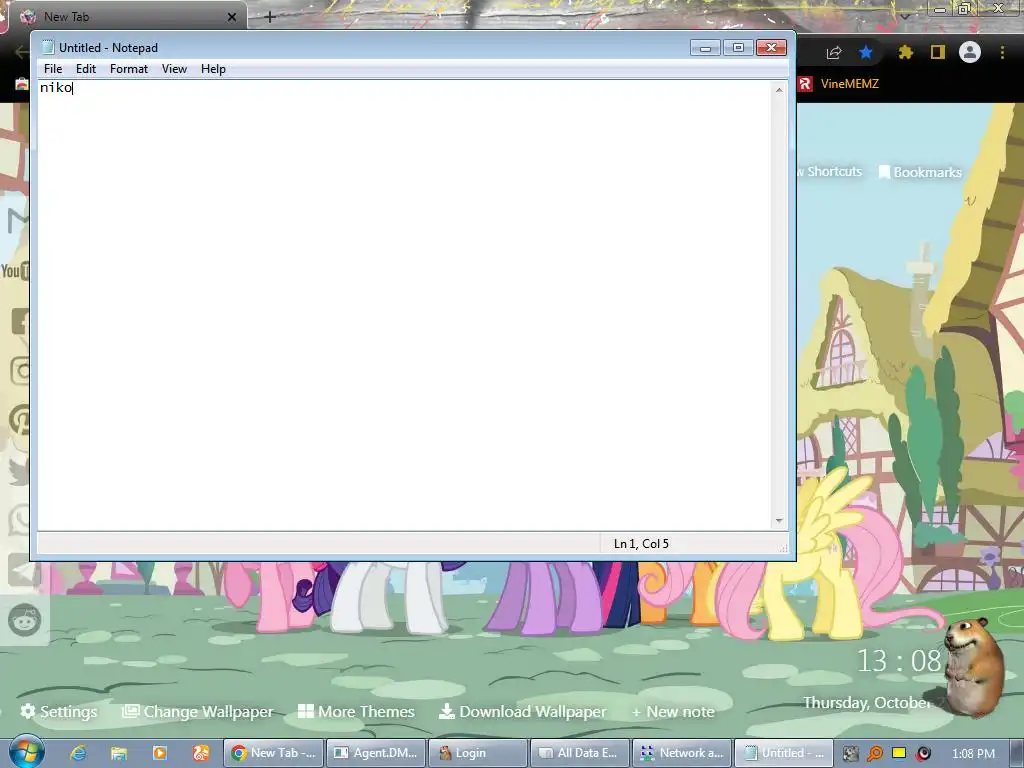Viewport: 1024px width, 768px height.
Task: Open the Edit menu in Notepad
Action: [86, 69]
